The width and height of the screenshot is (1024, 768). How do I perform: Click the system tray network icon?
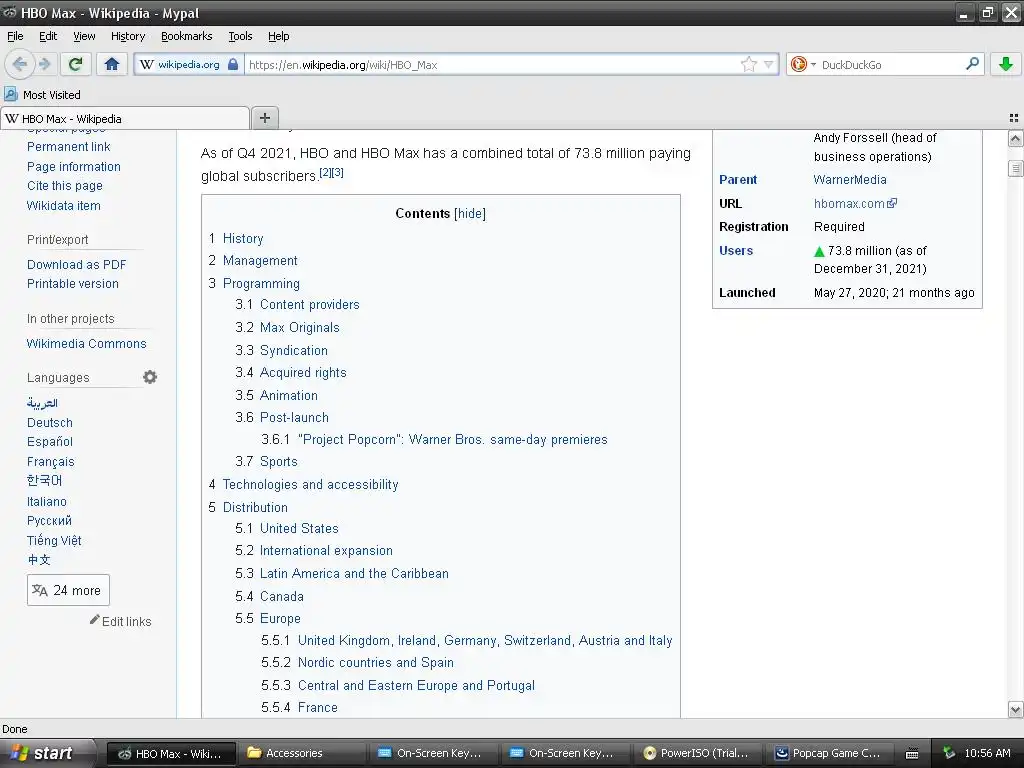pos(949,753)
